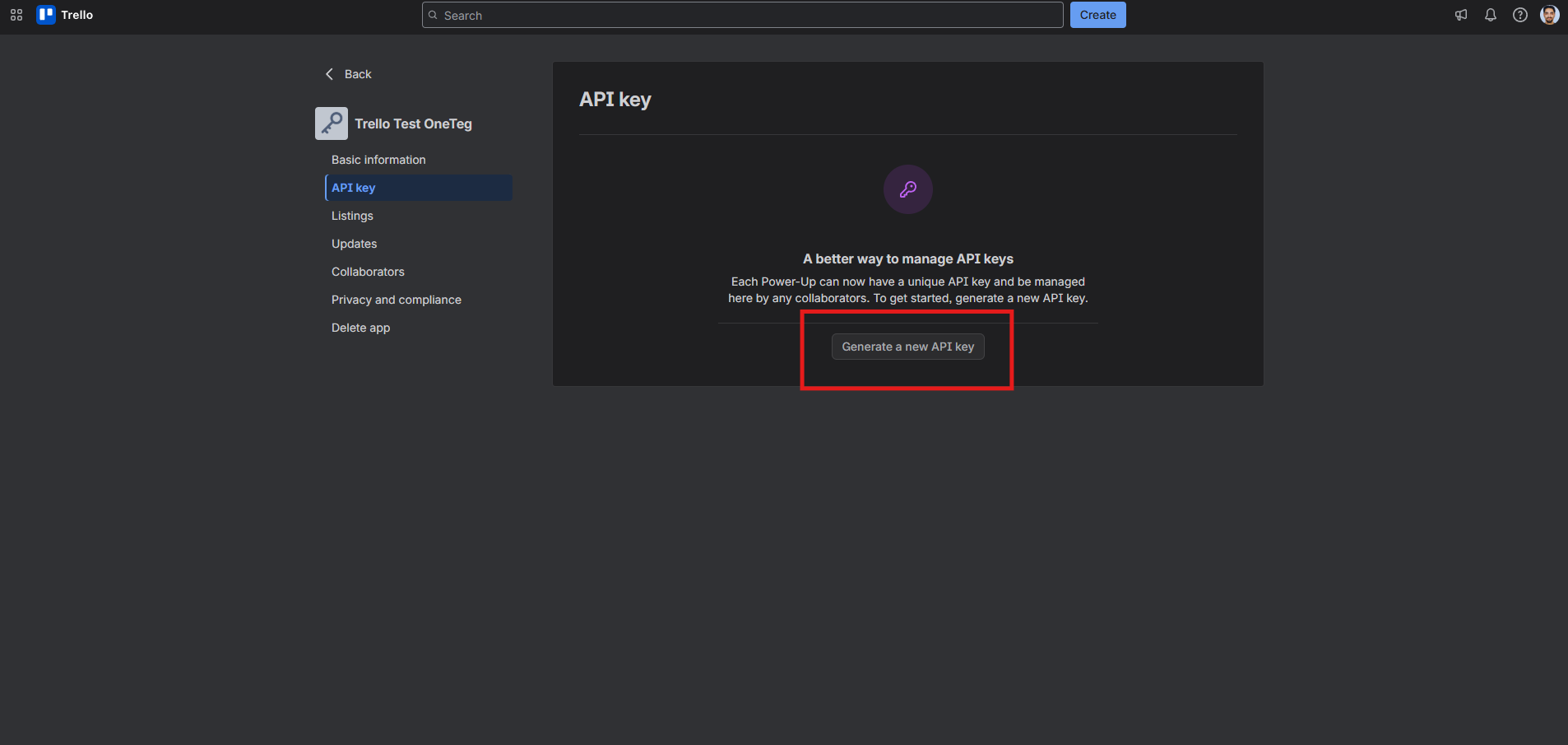Click the Trello Test OneTeg key icon

pos(332,123)
